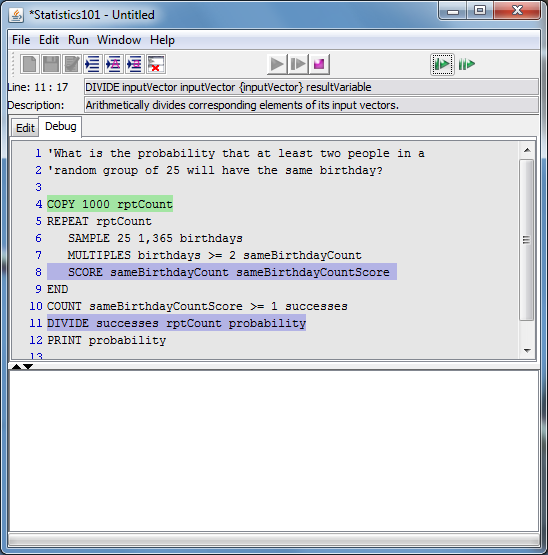Open the Run menu

[x=78, y=40]
